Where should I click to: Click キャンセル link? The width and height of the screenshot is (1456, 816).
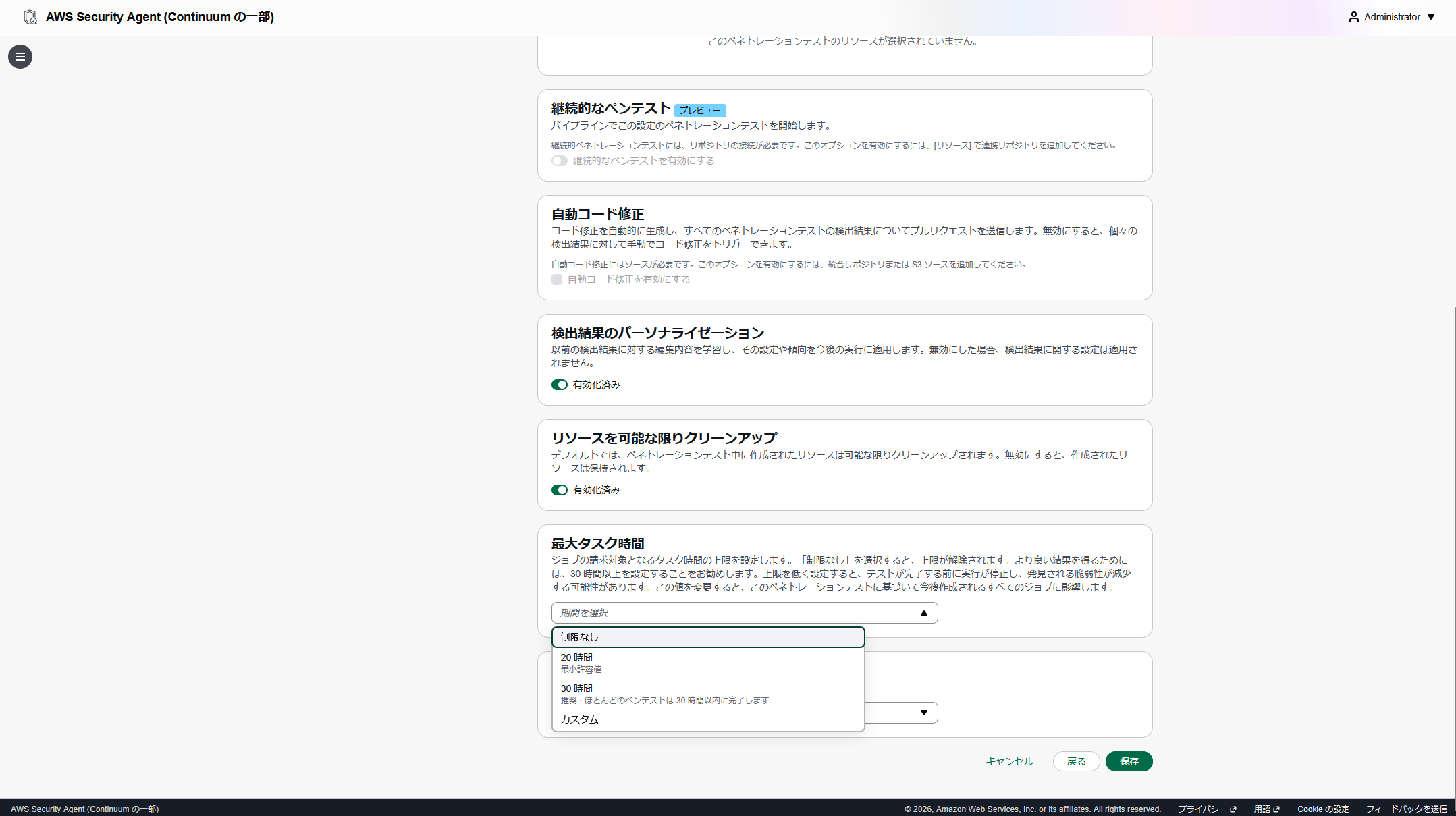point(1009,761)
